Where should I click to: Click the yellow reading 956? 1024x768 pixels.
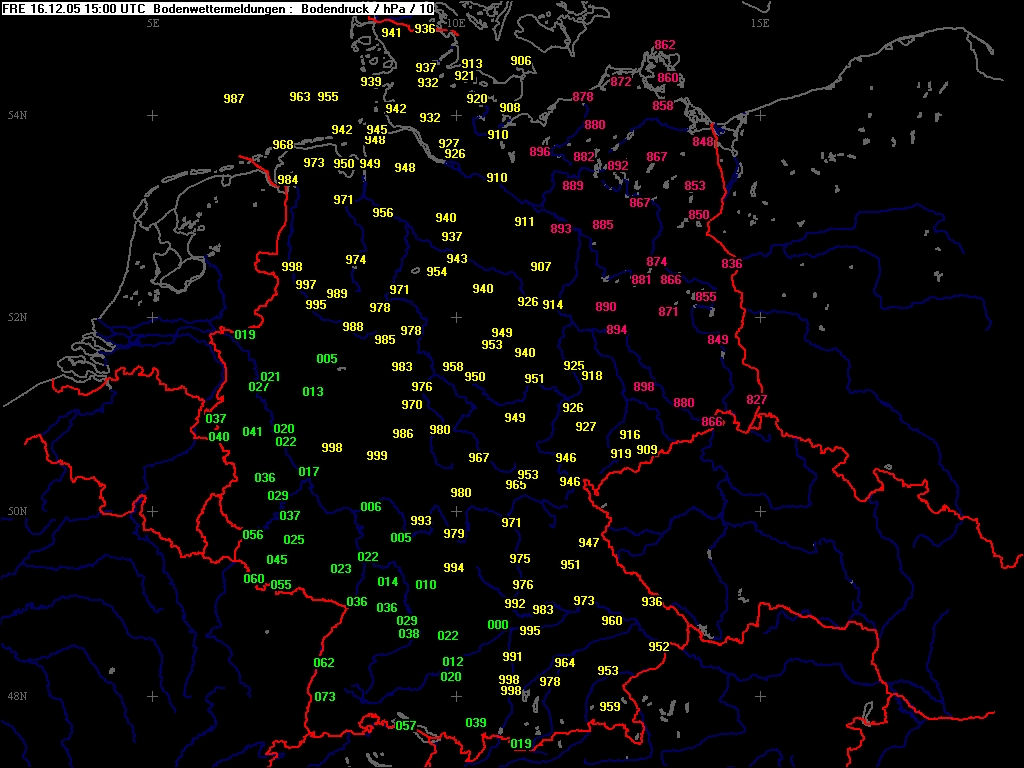coord(383,212)
